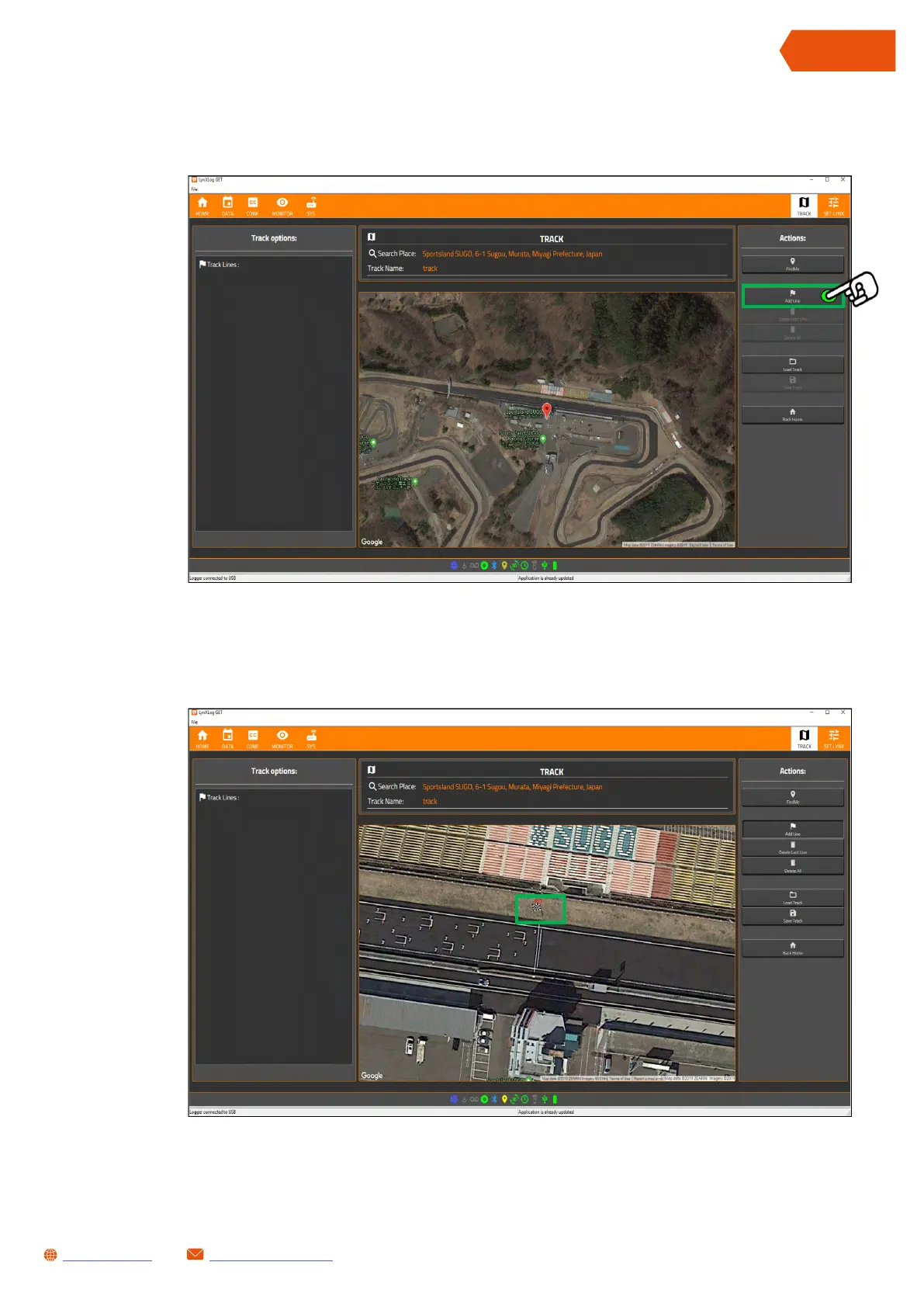Select SET LYNX icon in upper window

click(833, 205)
